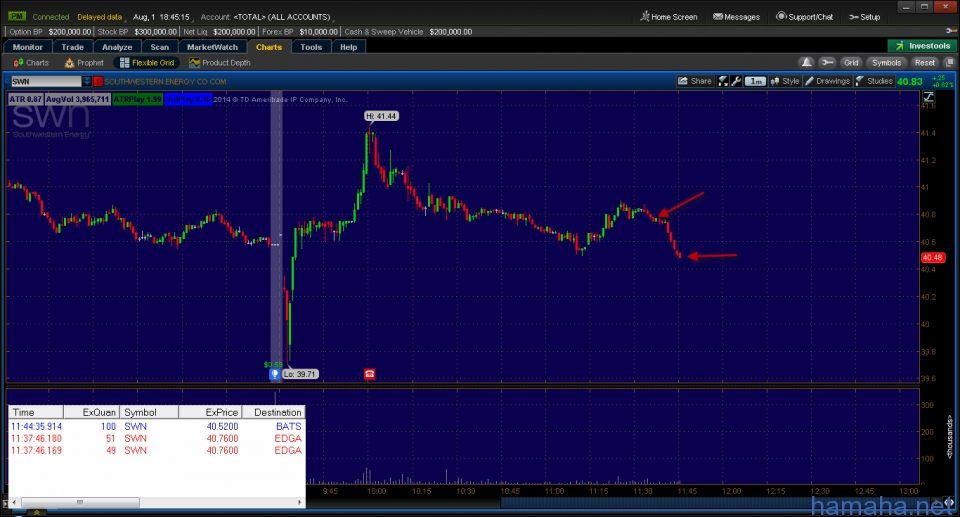Viewport: 960px width, 517px height.
Task: Open the Prophet sub-tab
Action: tap(84, 62)
